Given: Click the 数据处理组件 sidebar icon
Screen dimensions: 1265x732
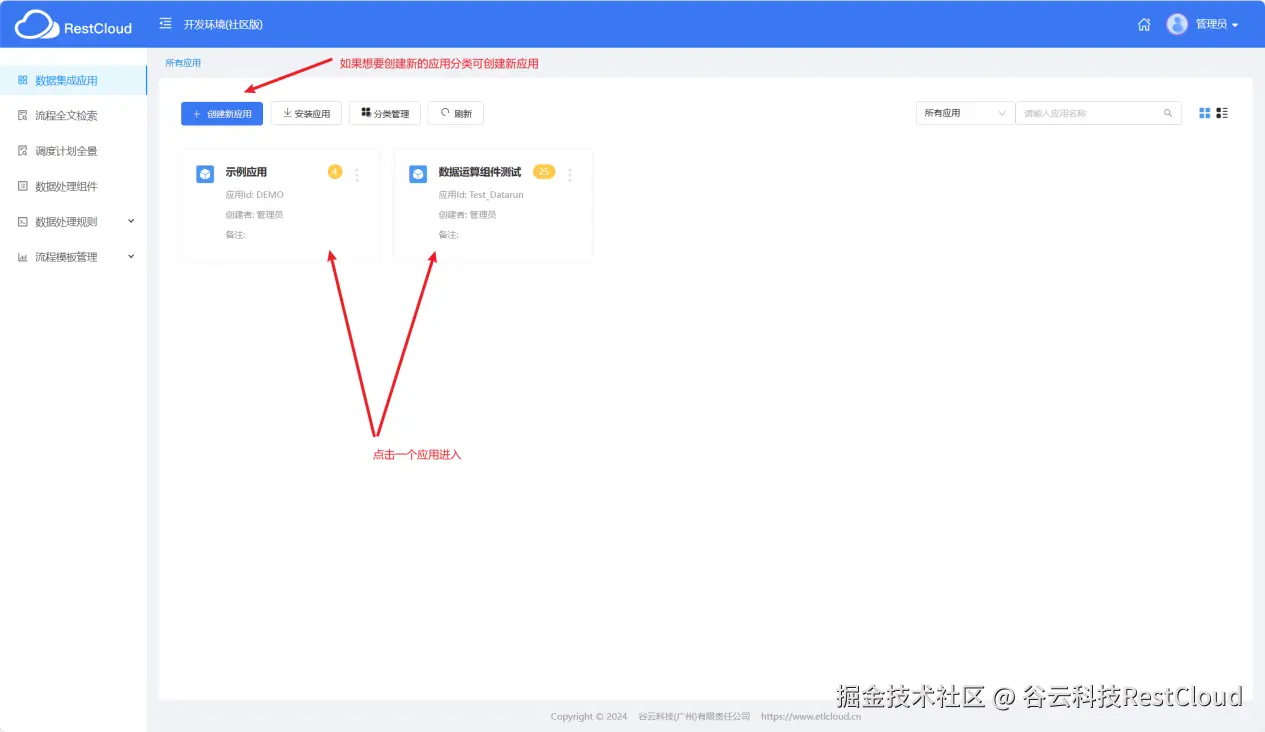Looking at the screenshot, I should [23, 186].
